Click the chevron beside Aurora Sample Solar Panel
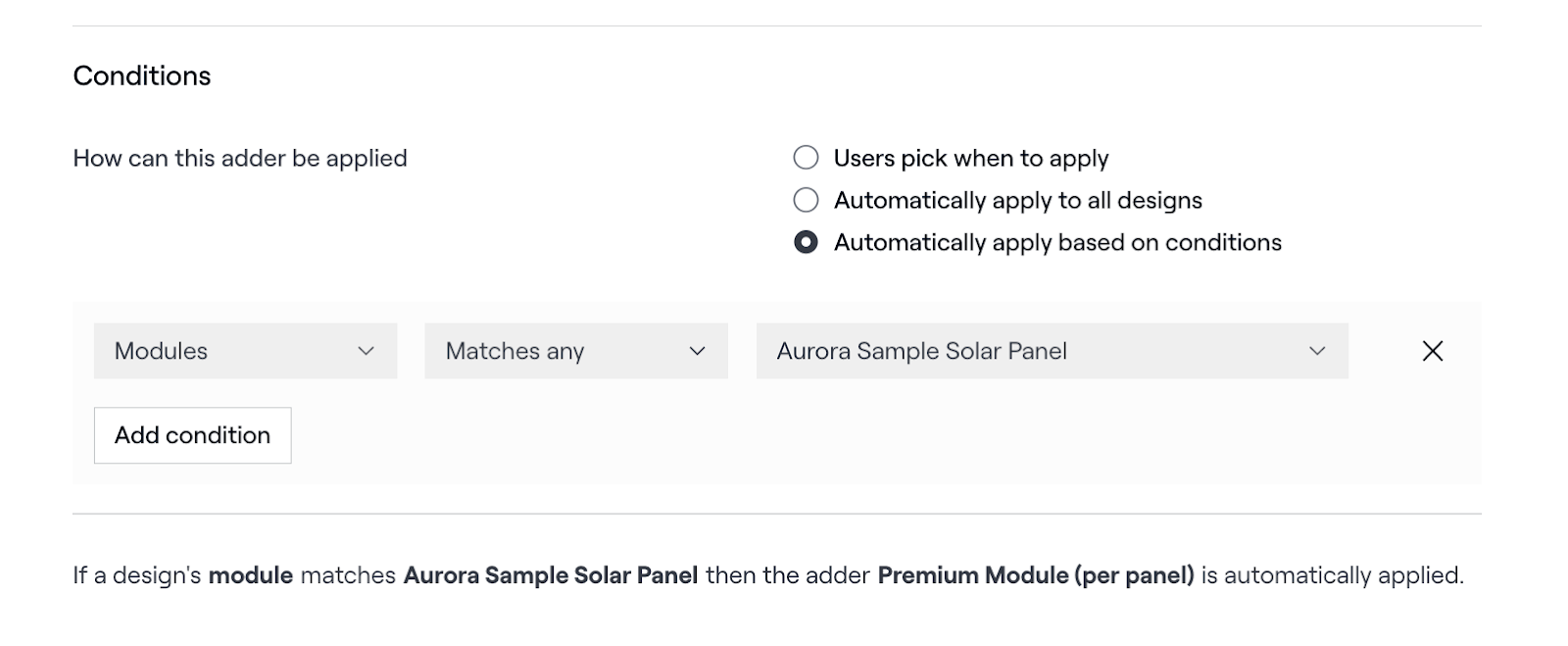The width and height of the screenshot is (1568, 646). coord(1317,351)
